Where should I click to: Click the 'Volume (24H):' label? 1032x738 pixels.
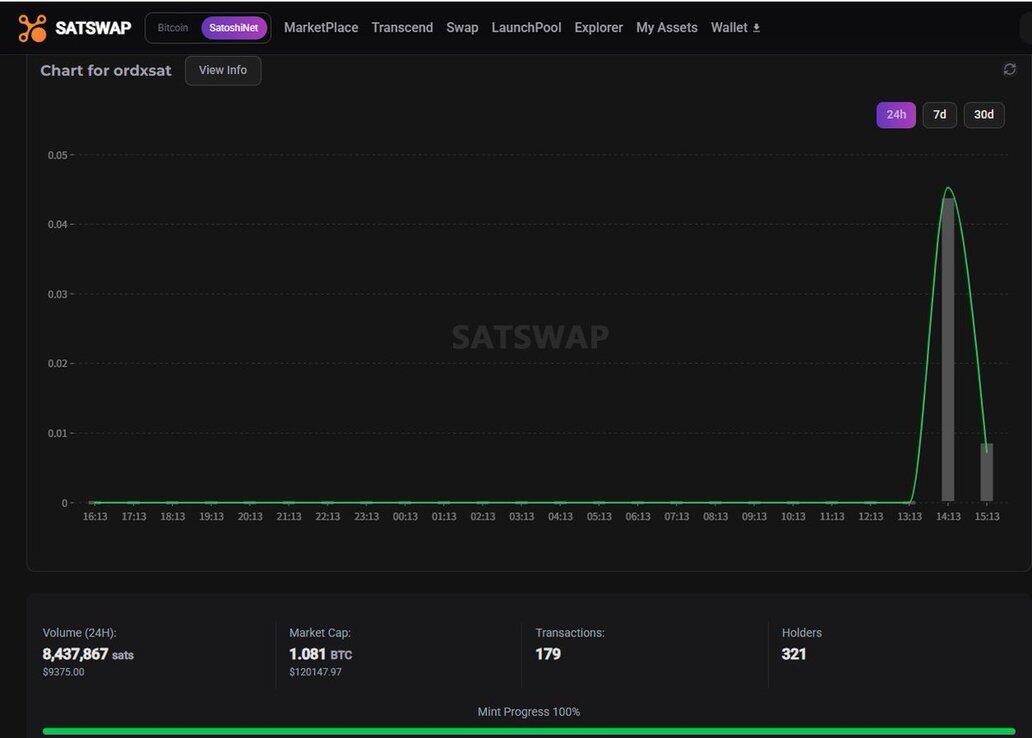[x=80, y=633]
